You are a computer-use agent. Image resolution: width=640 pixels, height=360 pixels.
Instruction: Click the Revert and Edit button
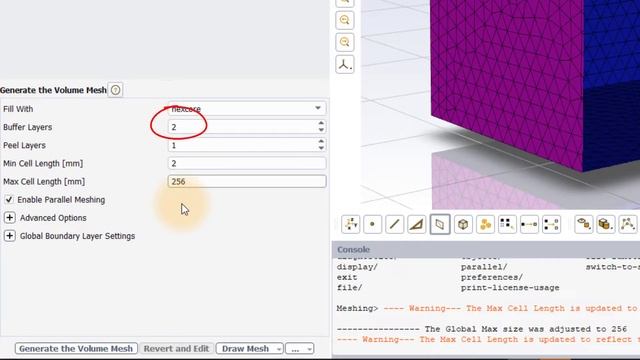pyautogui.click(x=176, y=349)
